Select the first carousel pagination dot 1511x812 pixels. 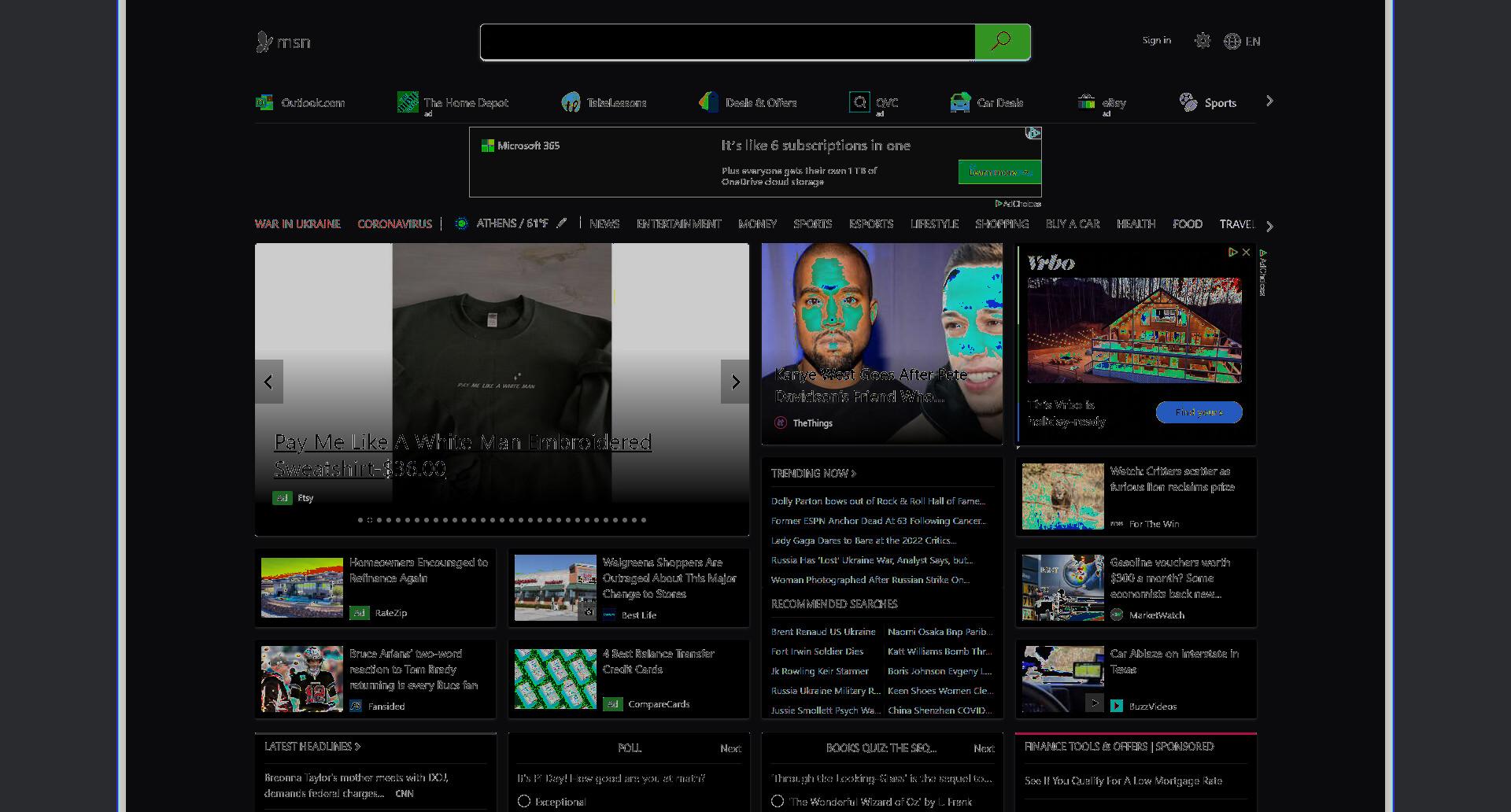click(360, 519)
